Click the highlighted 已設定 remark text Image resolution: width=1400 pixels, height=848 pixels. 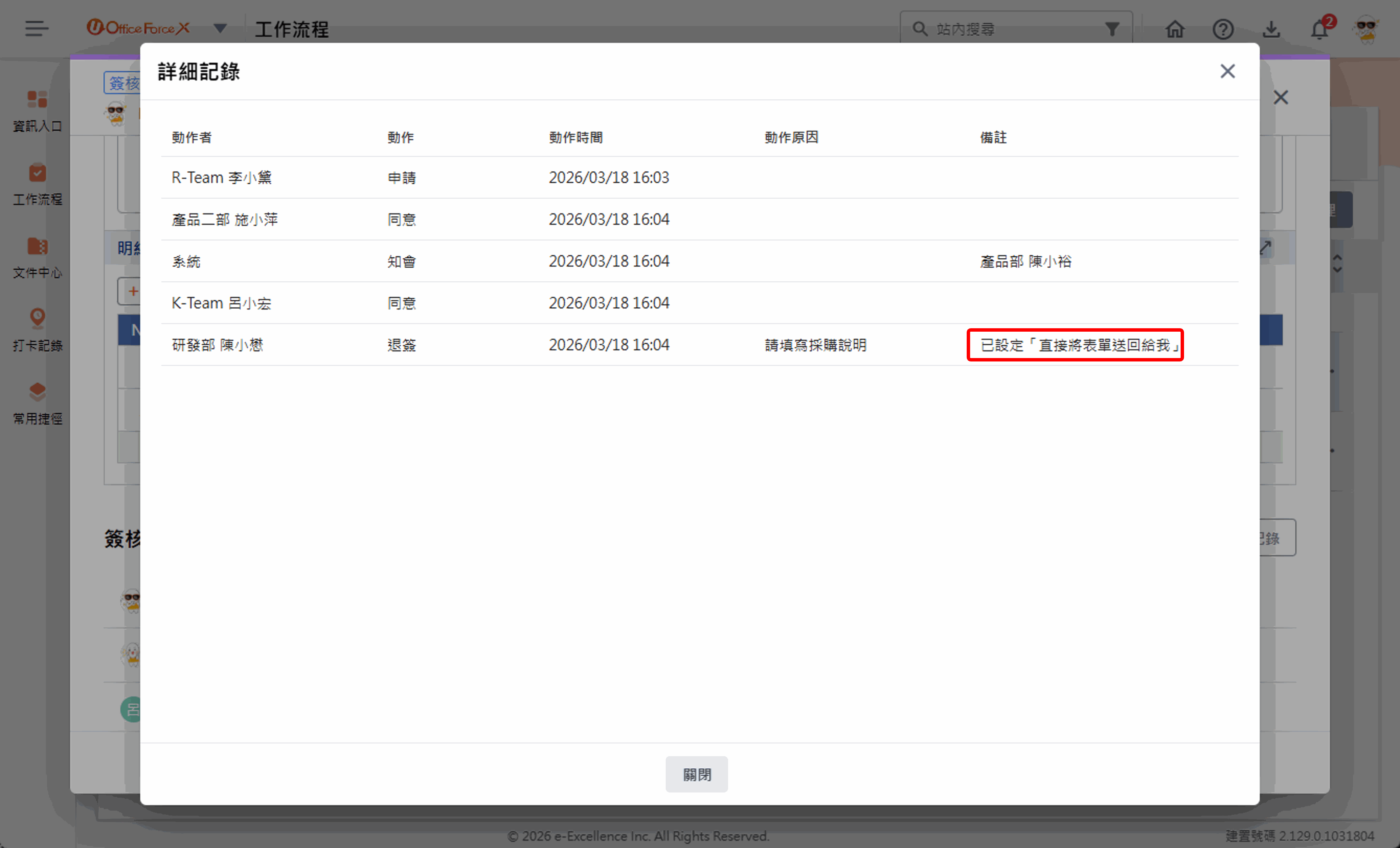[1075, 345]
